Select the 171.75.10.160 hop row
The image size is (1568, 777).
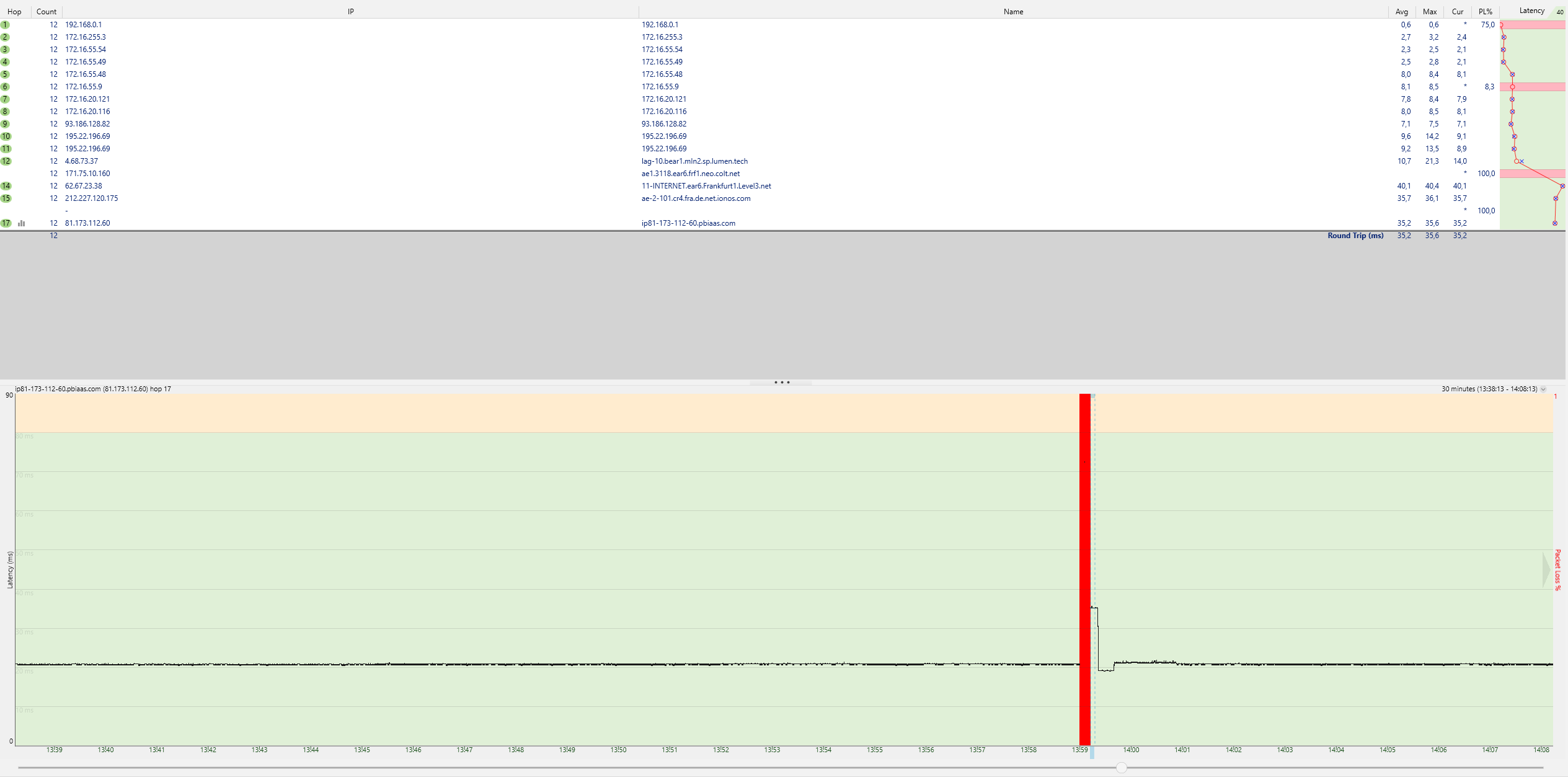pos(87,174)
